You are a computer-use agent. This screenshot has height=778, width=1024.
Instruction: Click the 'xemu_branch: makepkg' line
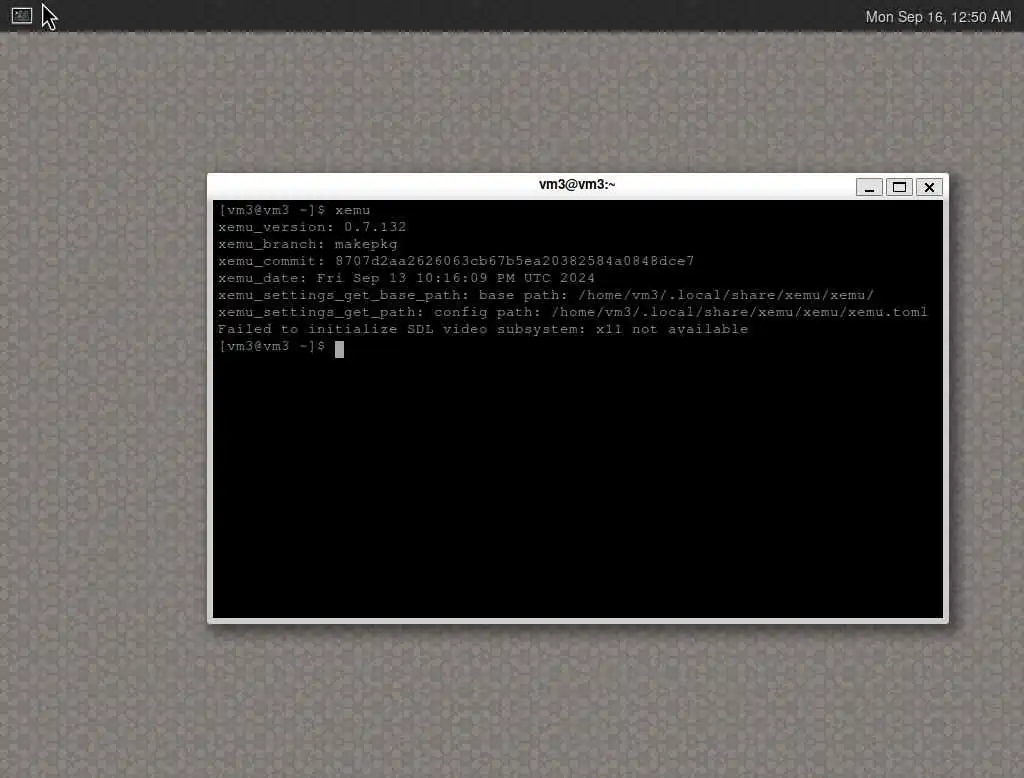click(x=308, y=244)
